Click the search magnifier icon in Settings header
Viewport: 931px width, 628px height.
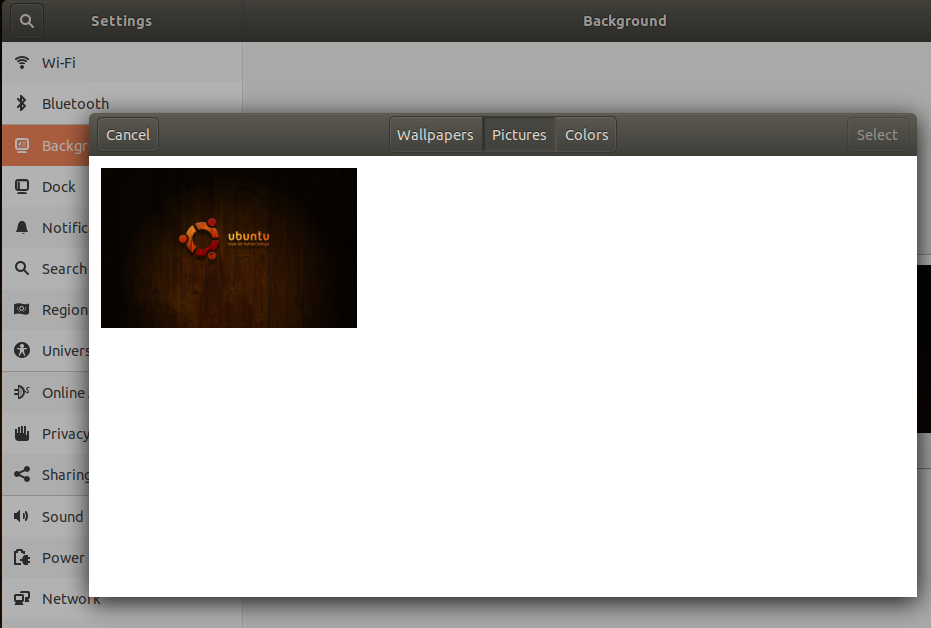tap(27, 21)
